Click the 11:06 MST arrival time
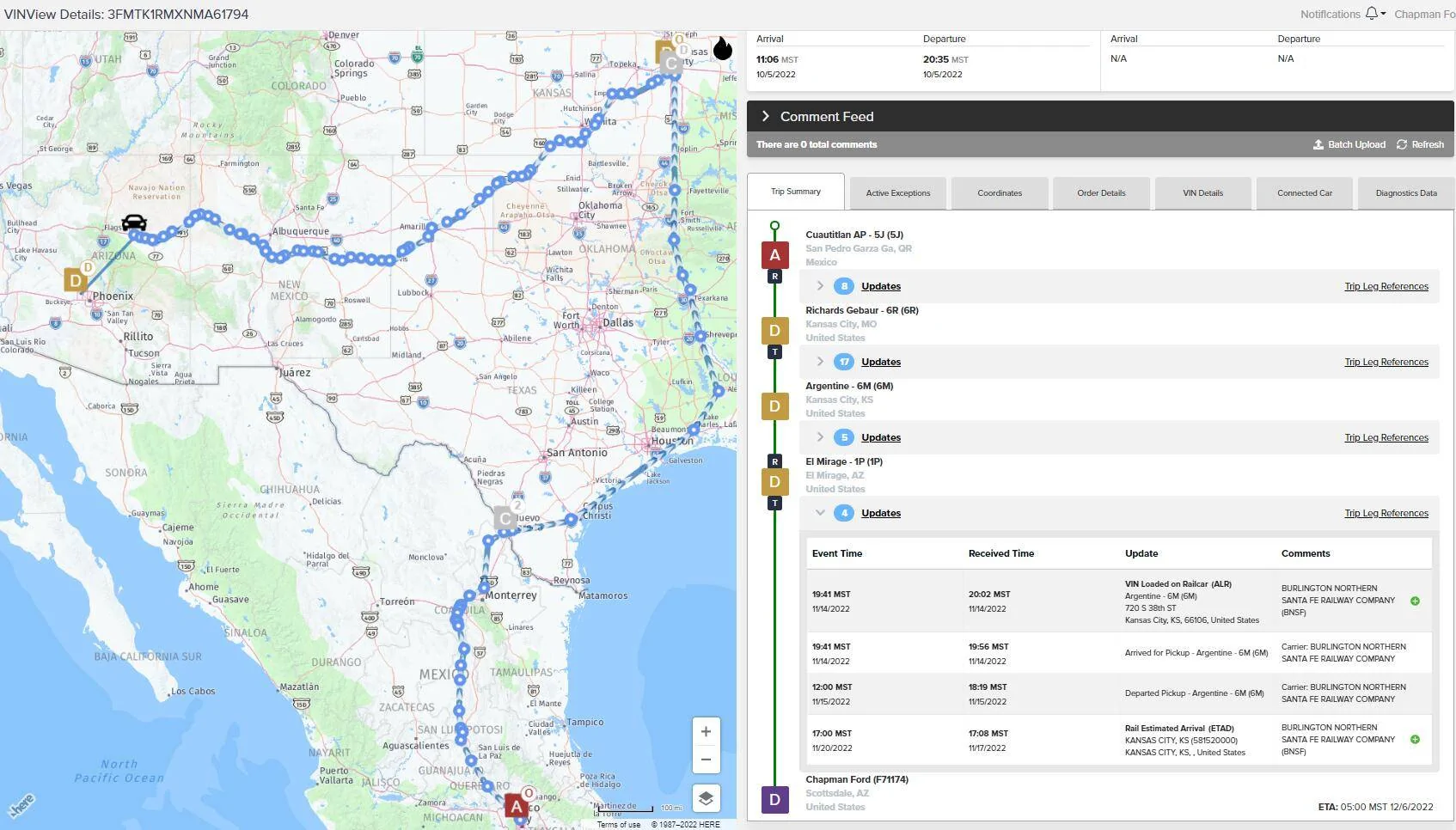Screen dimensions: 1456x830 click(777, 59)
